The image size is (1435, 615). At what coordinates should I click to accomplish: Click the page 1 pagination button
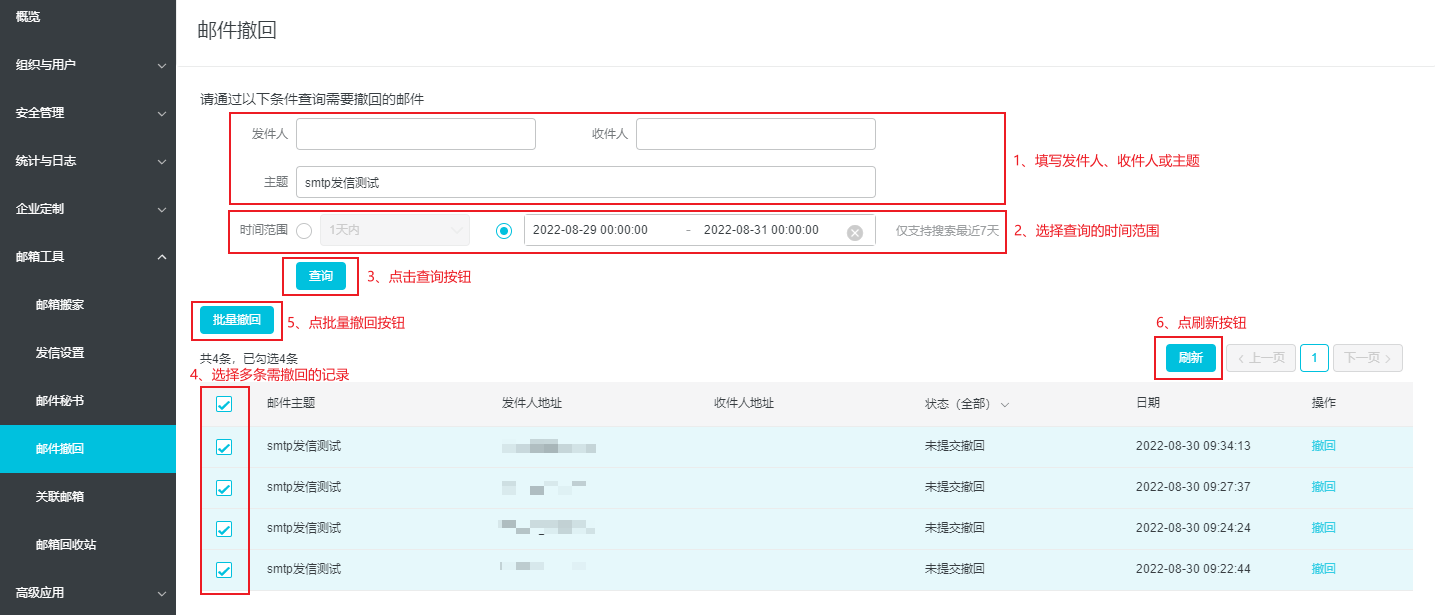click(x=1314, y=358)
